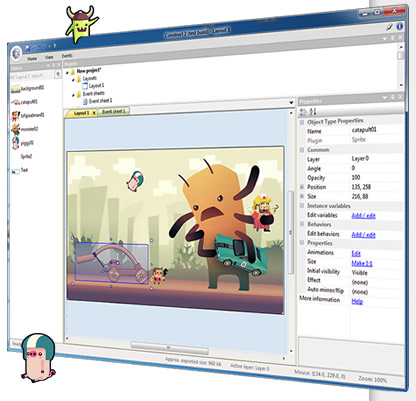
Task: Click the layout view vertical scrollbar thumb
Action: (291, 232)
